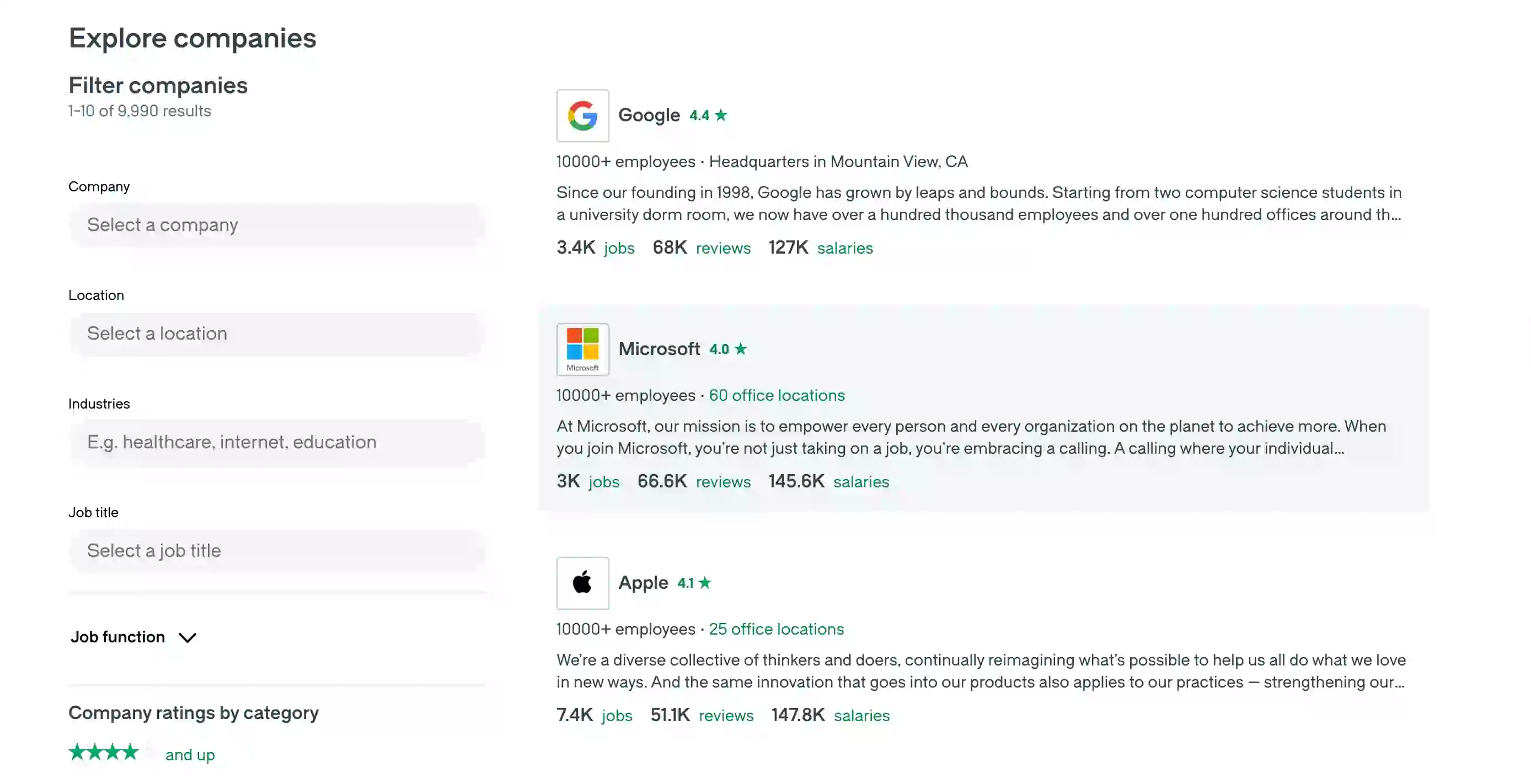Open the Select a job title dropdown

[277, 551]
